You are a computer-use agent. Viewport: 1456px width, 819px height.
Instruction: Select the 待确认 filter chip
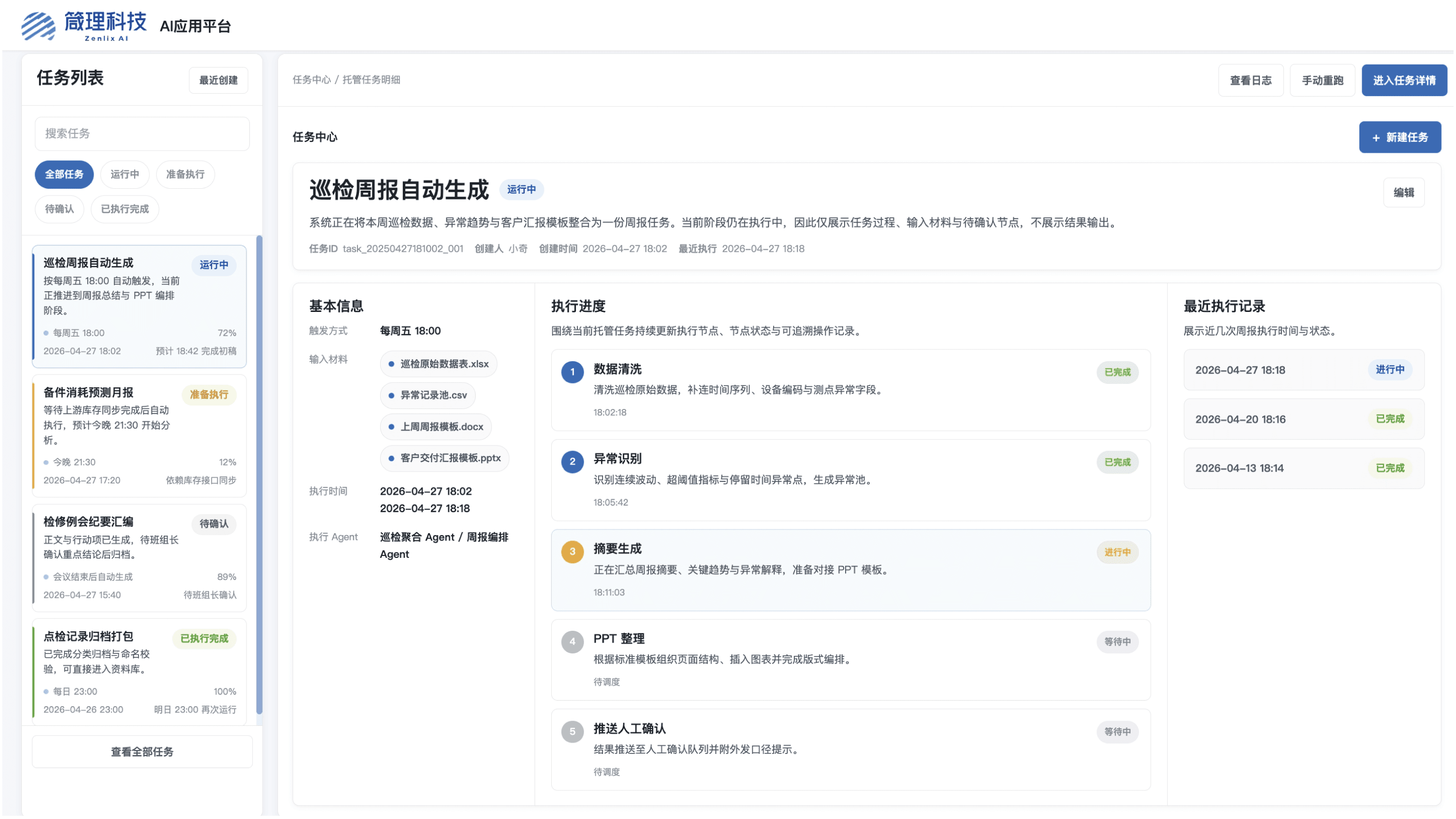click(x=59, y=209)
